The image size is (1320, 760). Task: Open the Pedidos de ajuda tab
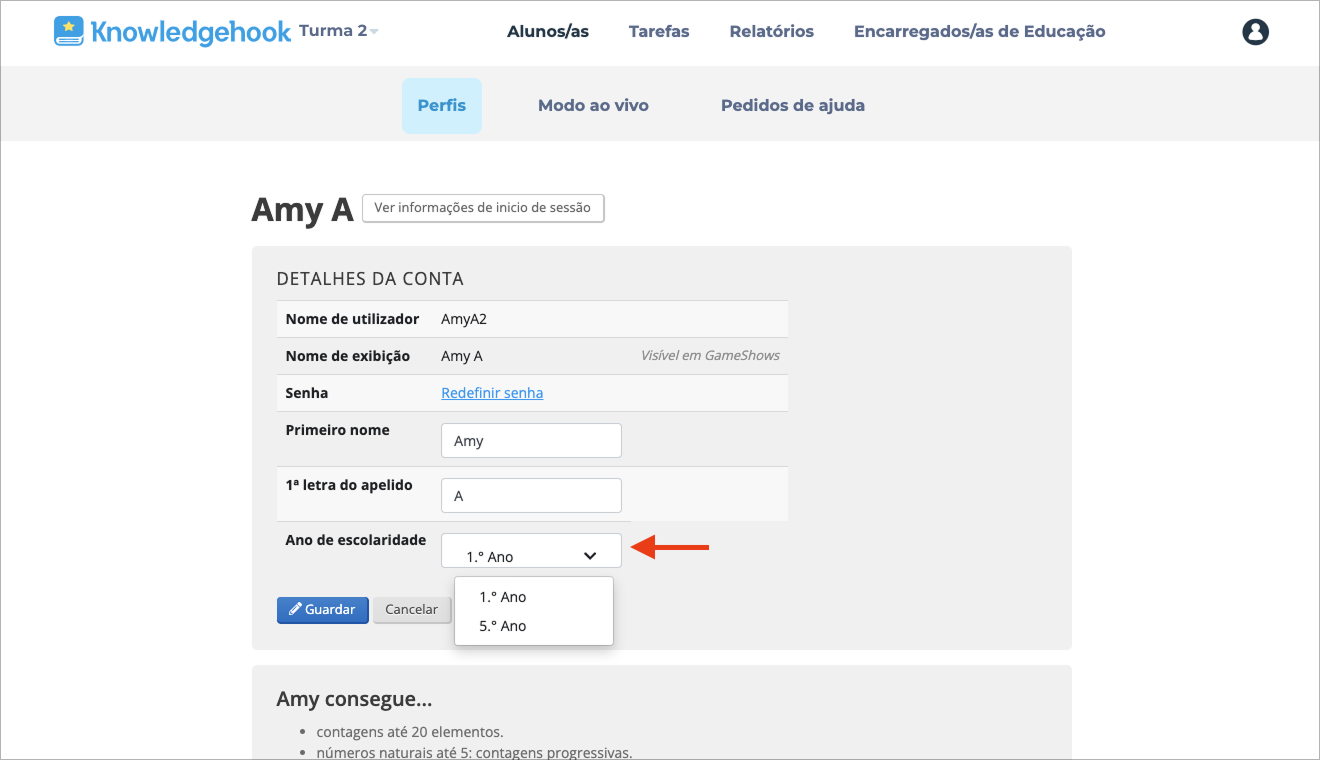coord(793,105)
